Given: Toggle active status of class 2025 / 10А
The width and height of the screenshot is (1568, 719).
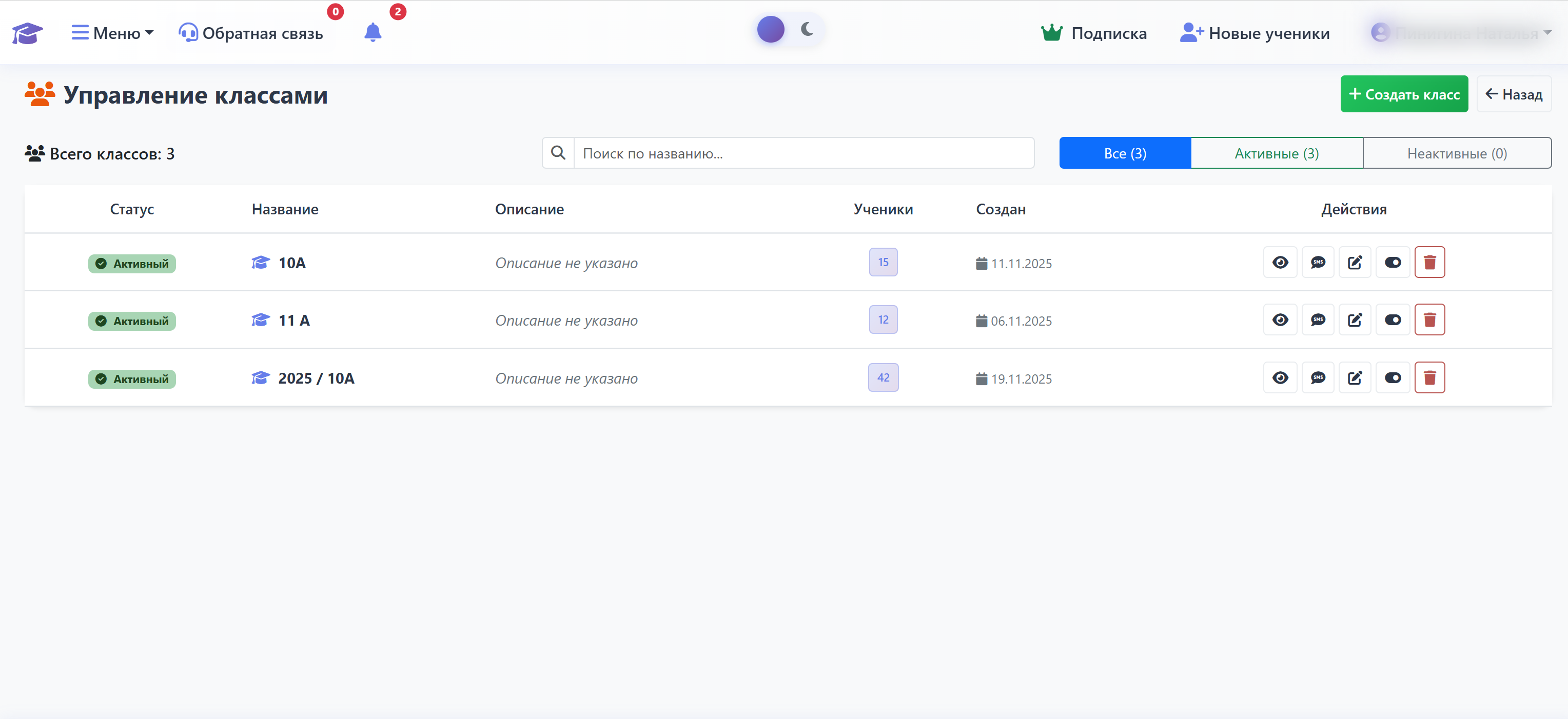Looking at the screenshot, I should (1393, 377).
